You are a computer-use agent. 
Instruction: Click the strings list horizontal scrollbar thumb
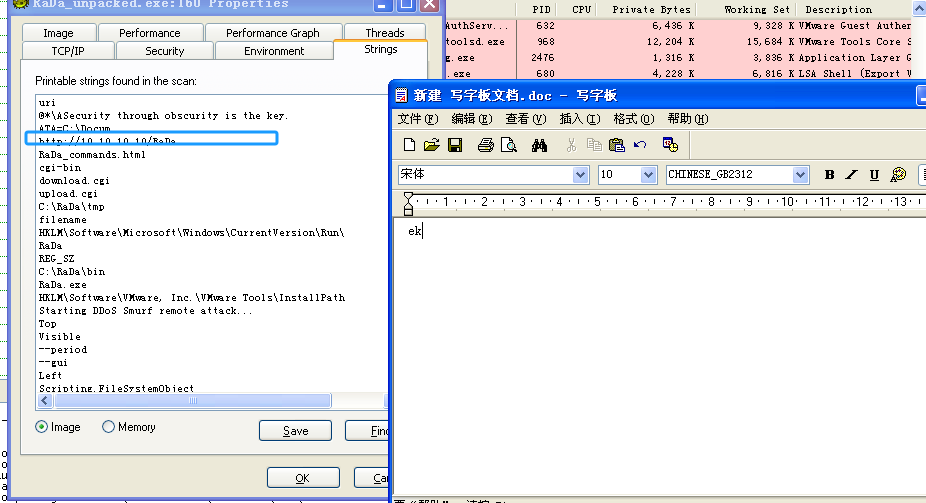[193, 400]
